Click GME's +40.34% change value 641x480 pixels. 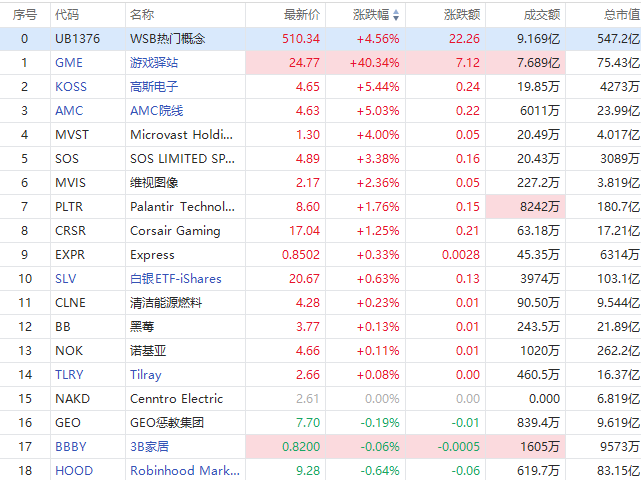pos(374,63)
